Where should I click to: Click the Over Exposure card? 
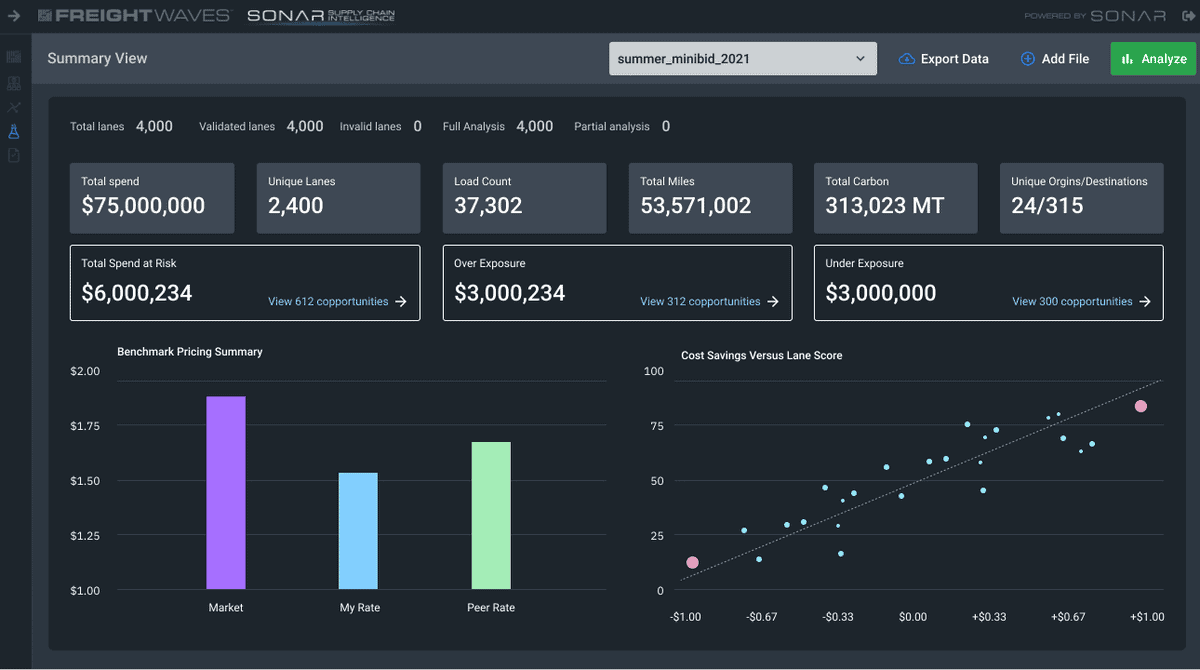[x=617, y=283]
